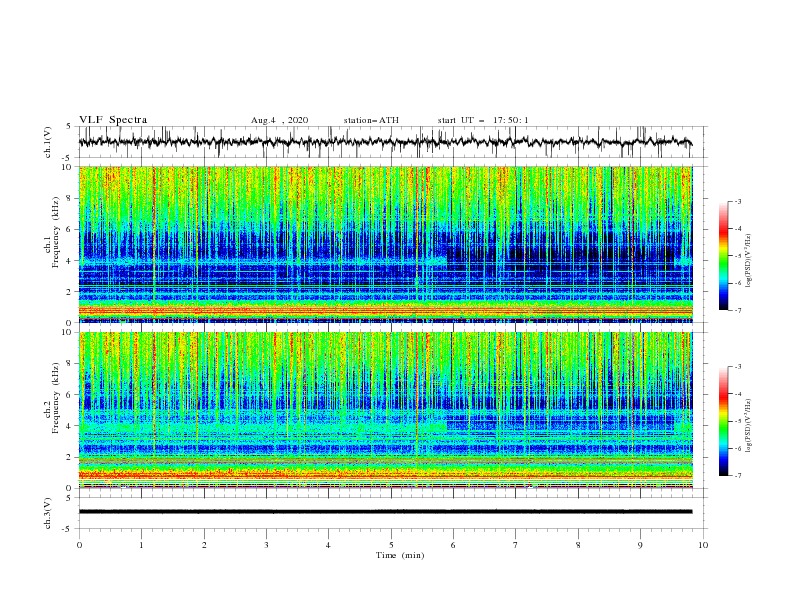Click the ch.2 spectrogram color scale bar

point(724,421)
